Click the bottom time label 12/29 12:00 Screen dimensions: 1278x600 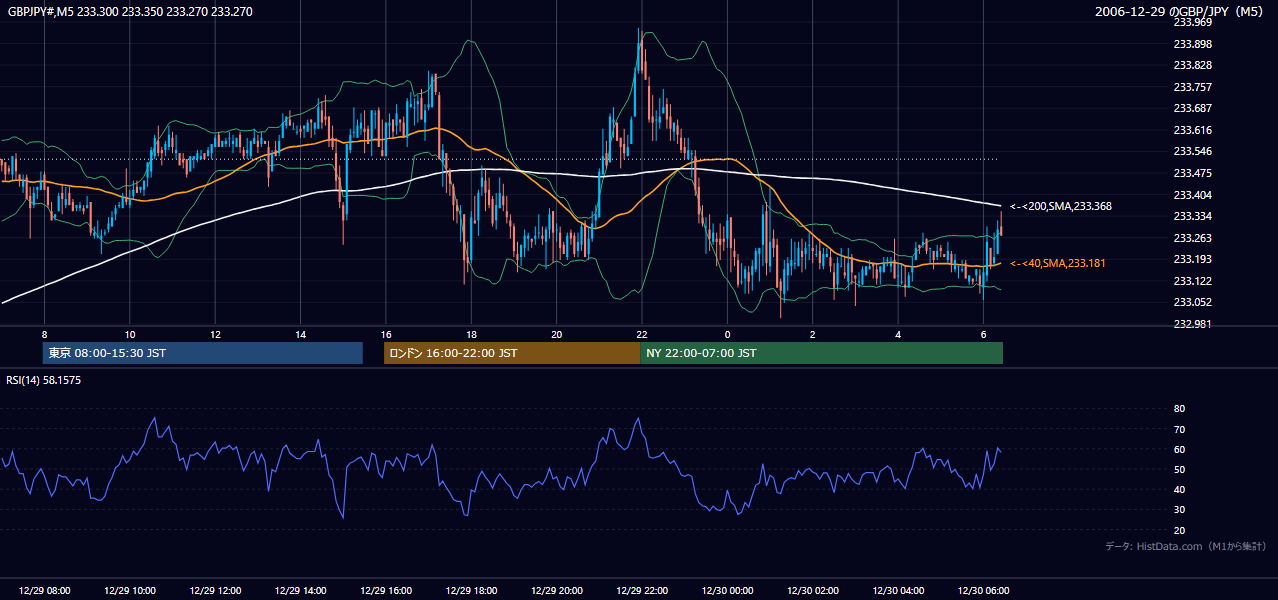coord(215,591)
